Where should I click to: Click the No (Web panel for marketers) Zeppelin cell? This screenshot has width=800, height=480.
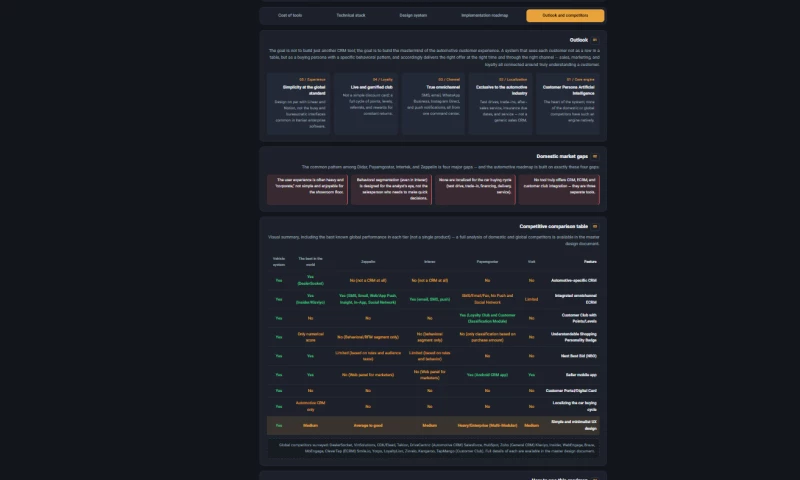(x=368, y=375)
